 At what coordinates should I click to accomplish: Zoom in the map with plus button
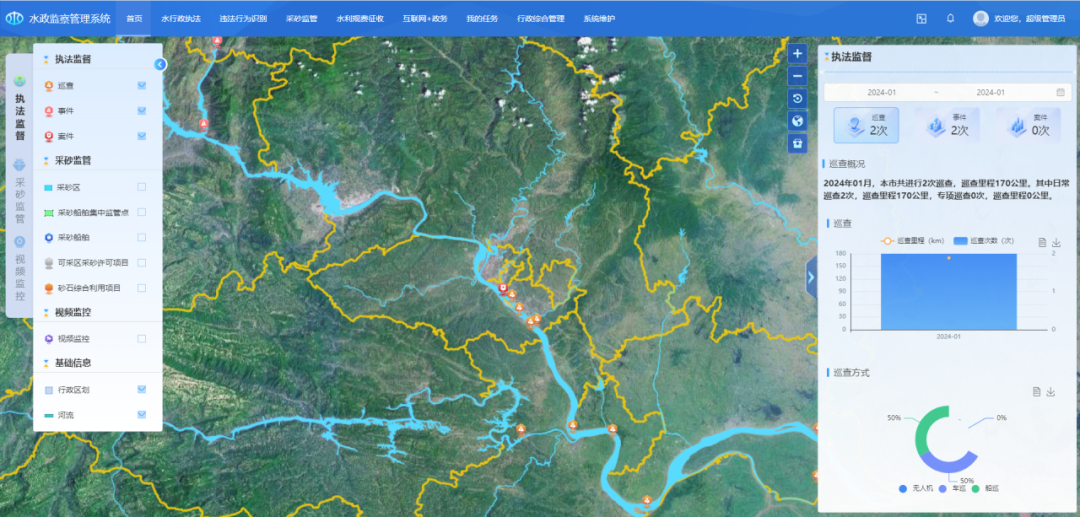pos(797,54)
